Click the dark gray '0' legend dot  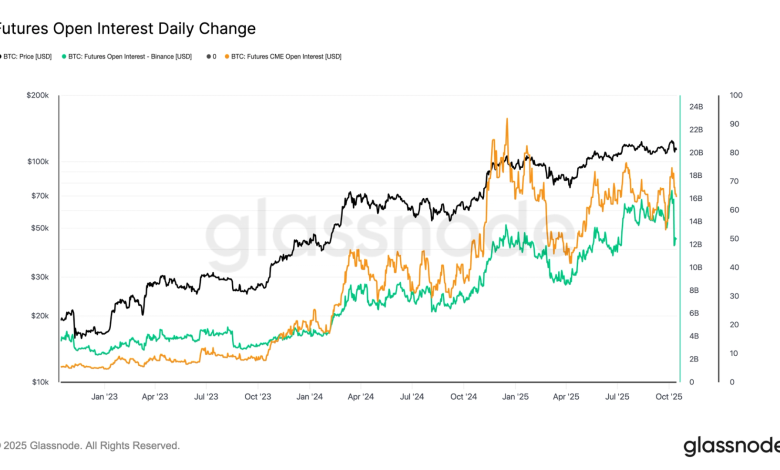[208, 56]
